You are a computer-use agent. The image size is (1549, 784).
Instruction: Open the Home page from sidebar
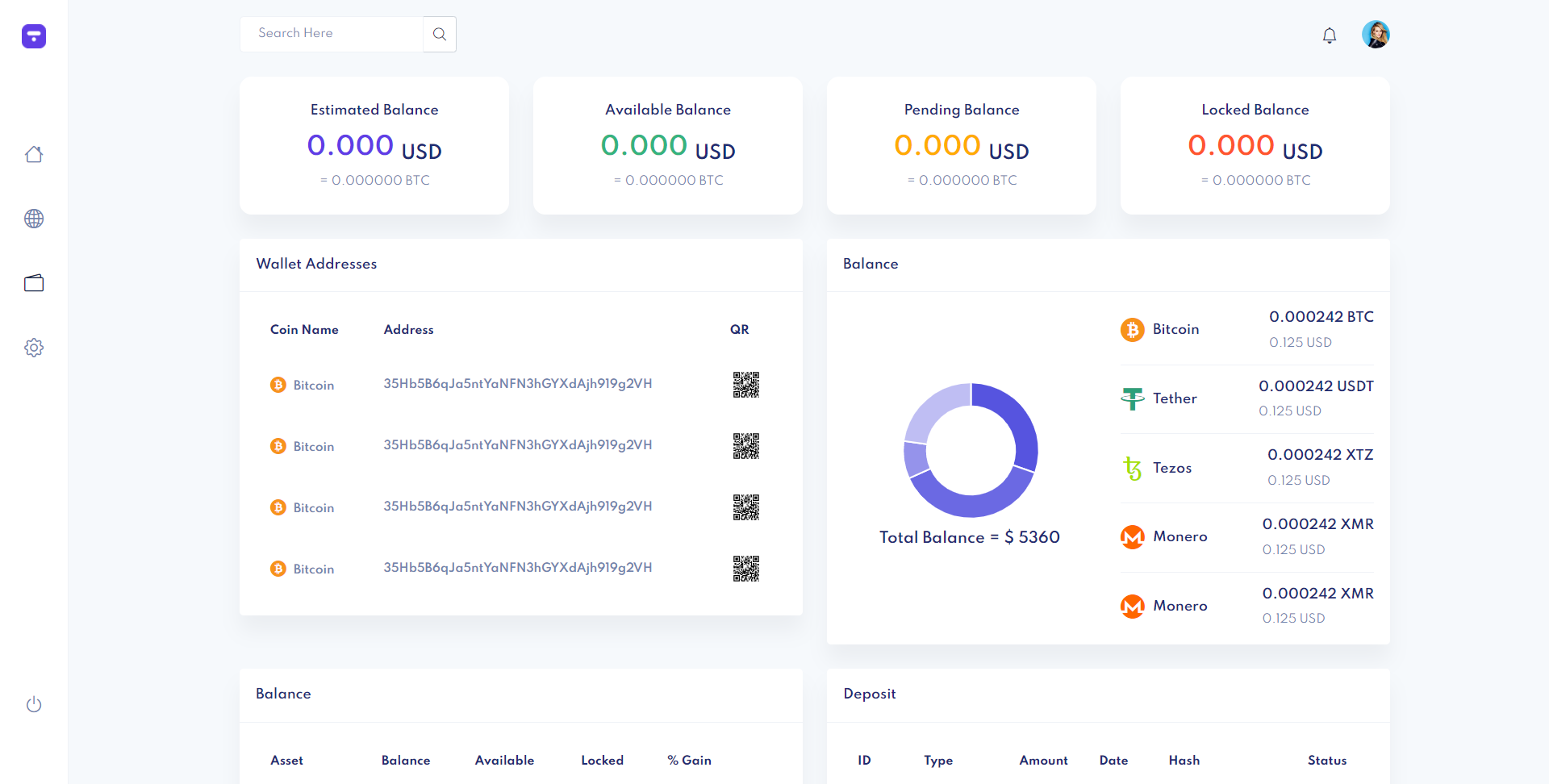34,154
